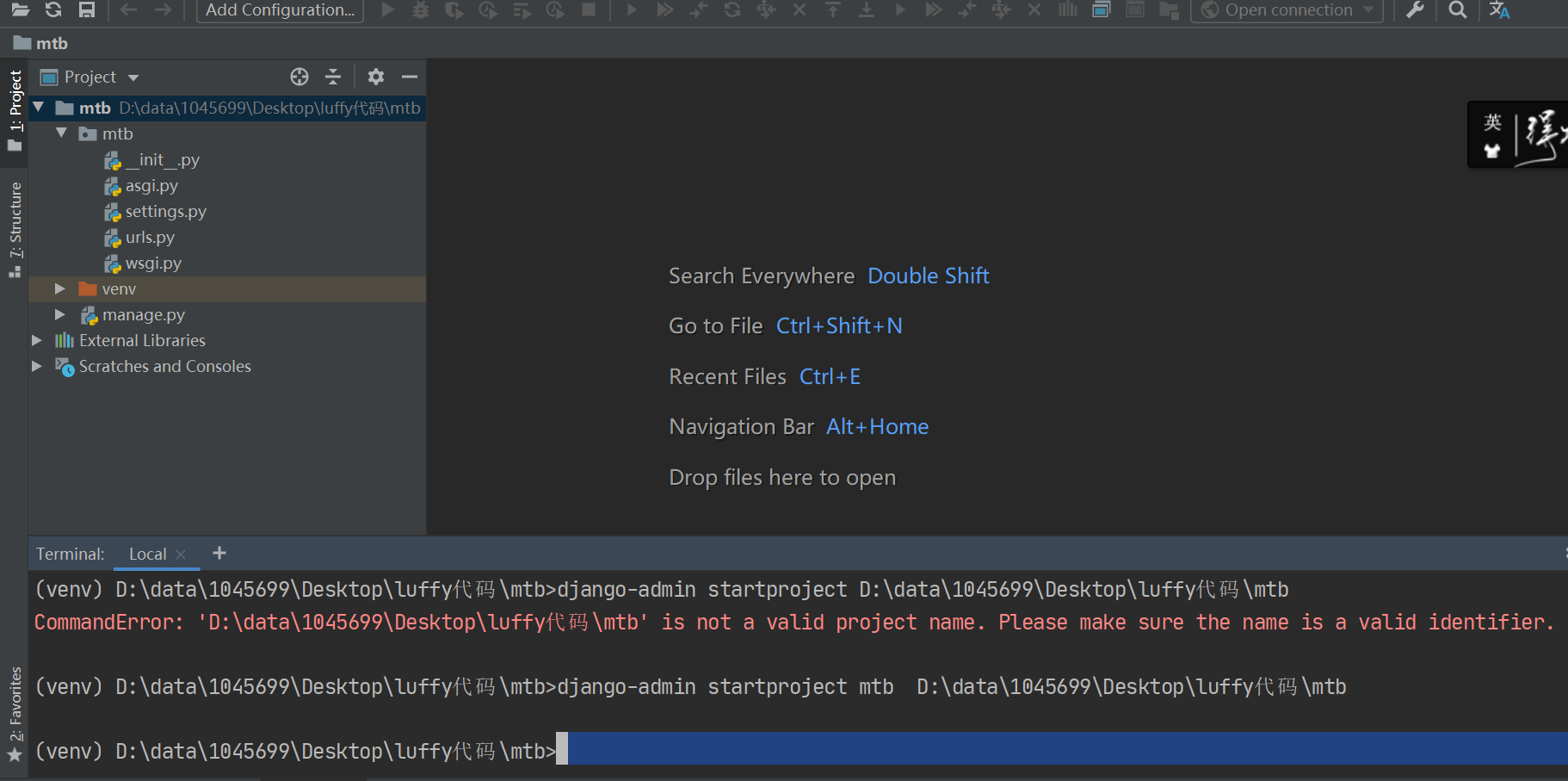Click the Open folder icon in toolbar
Image resolution: width=1568 pixels, height=781 pixels.
21,9
